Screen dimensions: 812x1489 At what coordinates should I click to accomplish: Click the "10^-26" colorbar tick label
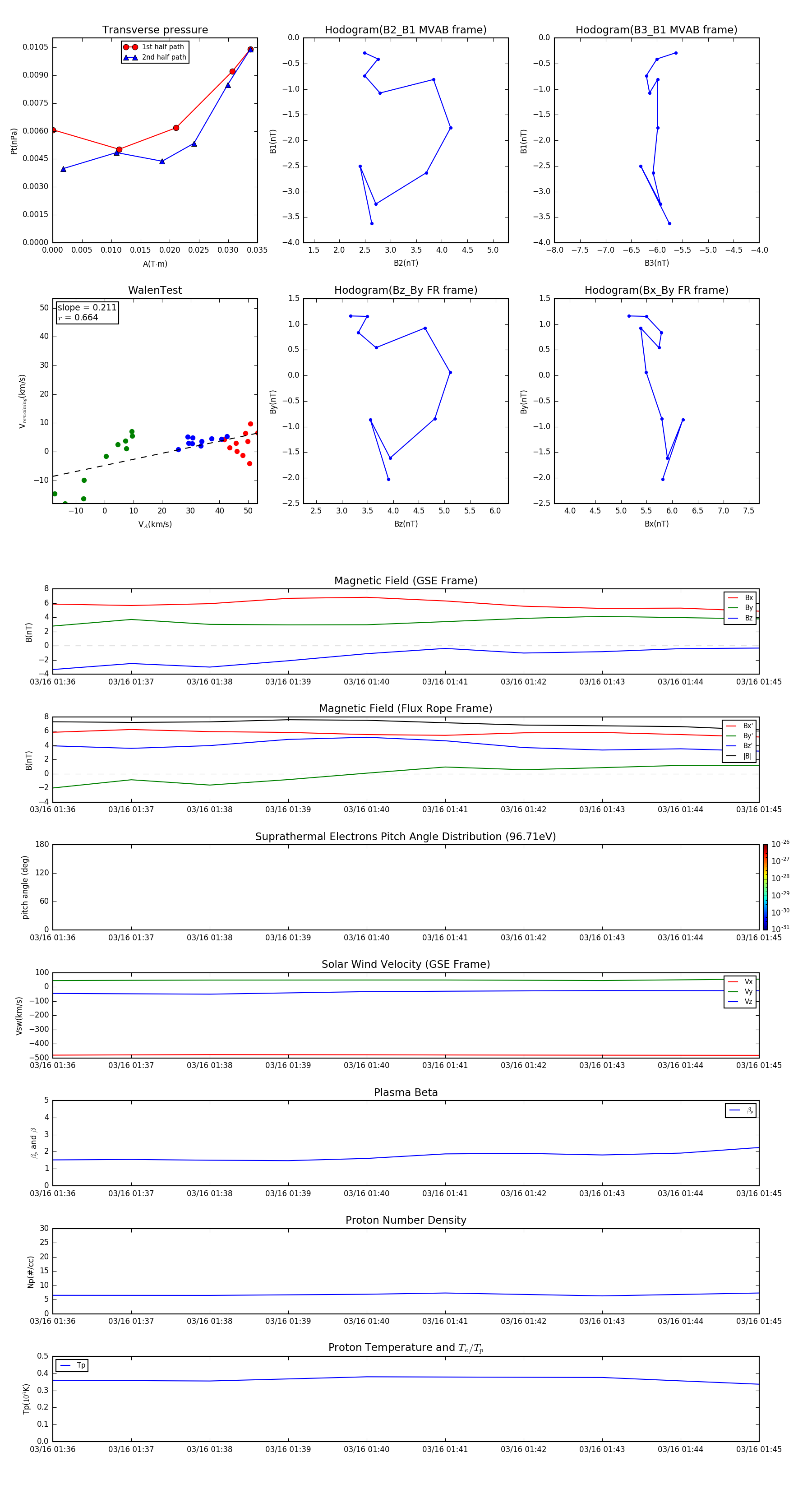tap(780, 844)
